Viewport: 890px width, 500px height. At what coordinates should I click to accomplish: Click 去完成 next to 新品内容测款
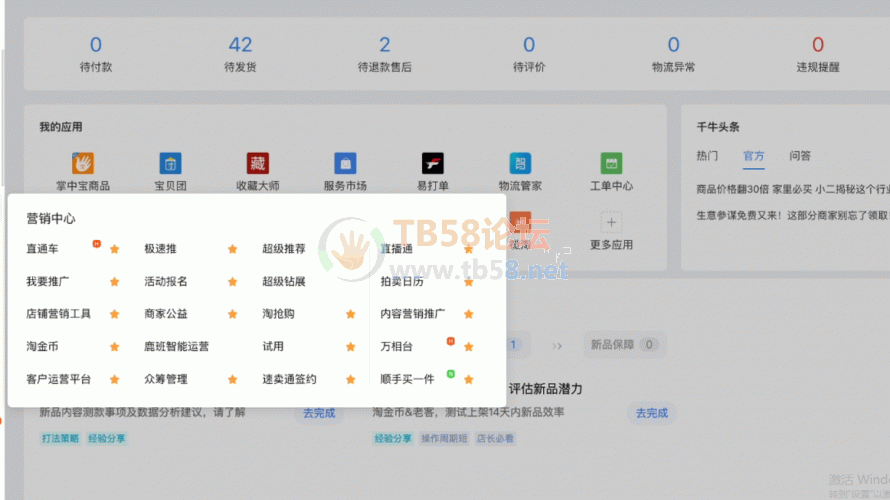tap(319, 413)
